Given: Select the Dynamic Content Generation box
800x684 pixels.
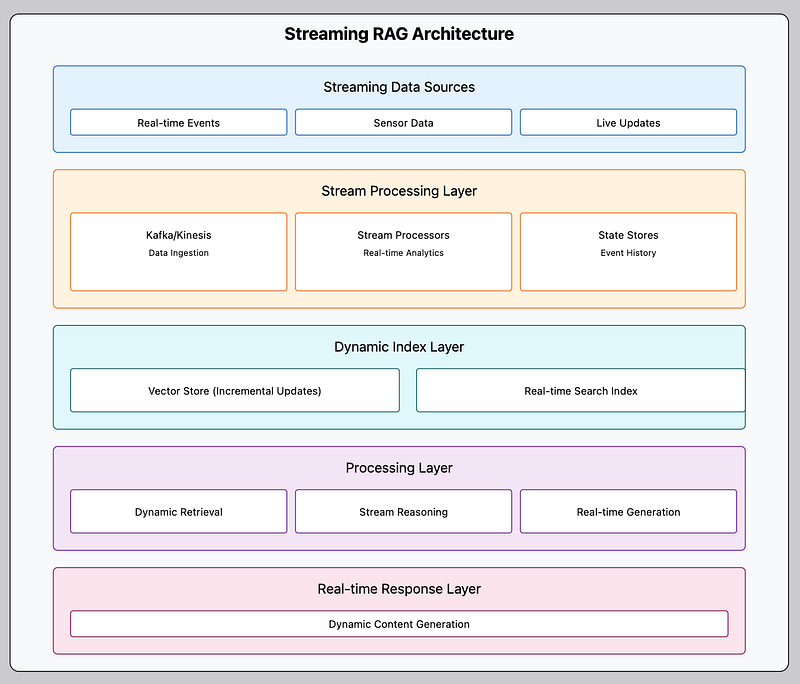Looking at the screenshot, I should (x=399, y=624).
